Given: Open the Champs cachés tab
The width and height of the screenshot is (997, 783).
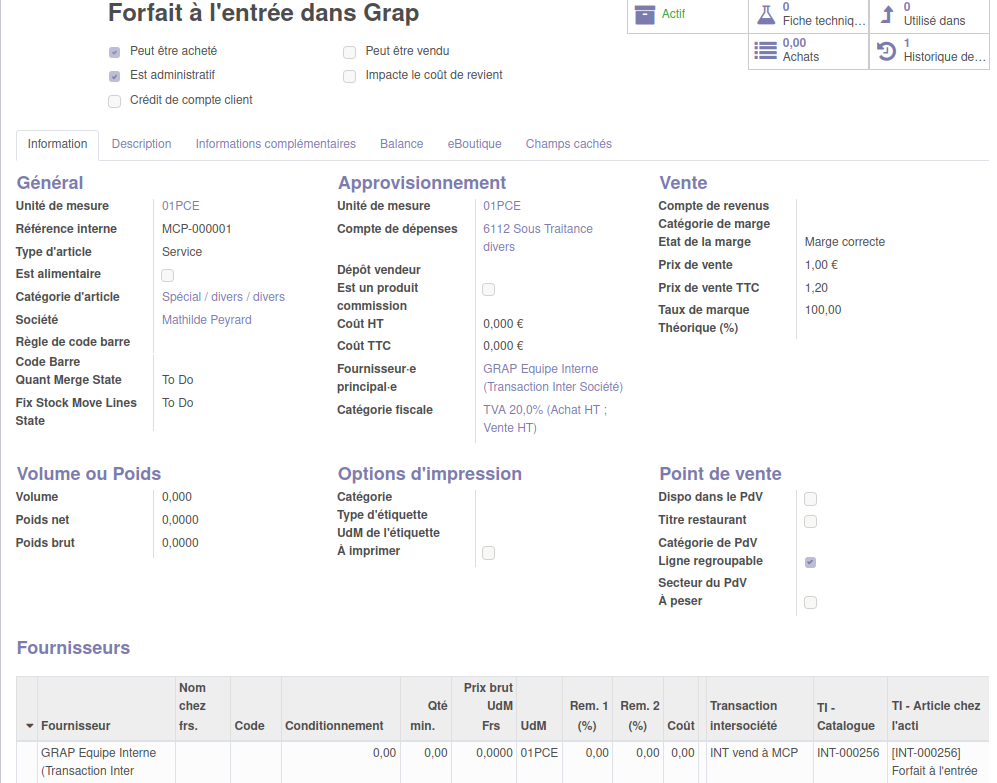Looking at the screenshot, I should pyautogui.click(x=568, y=144).
